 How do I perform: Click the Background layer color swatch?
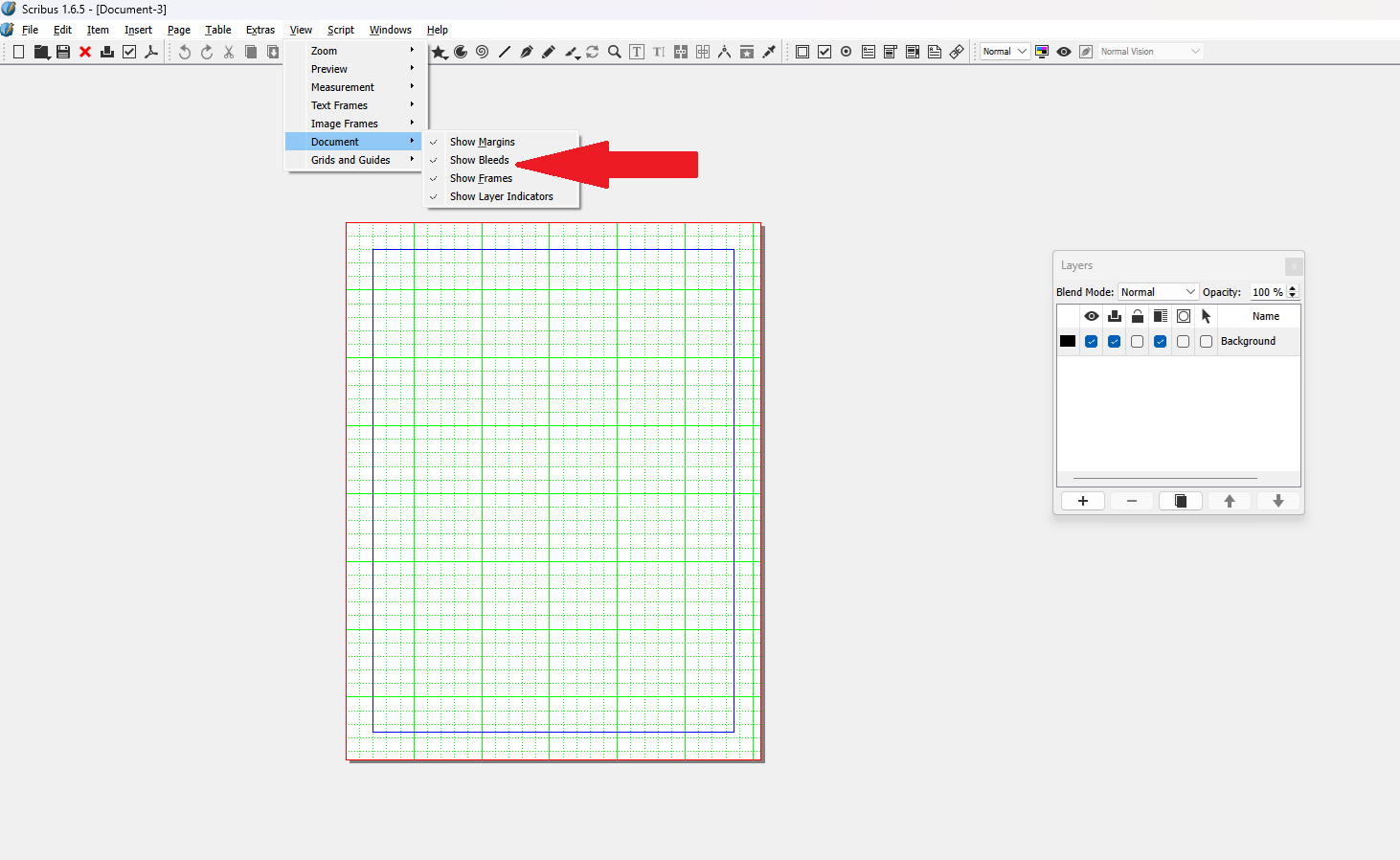(1068, 341)
